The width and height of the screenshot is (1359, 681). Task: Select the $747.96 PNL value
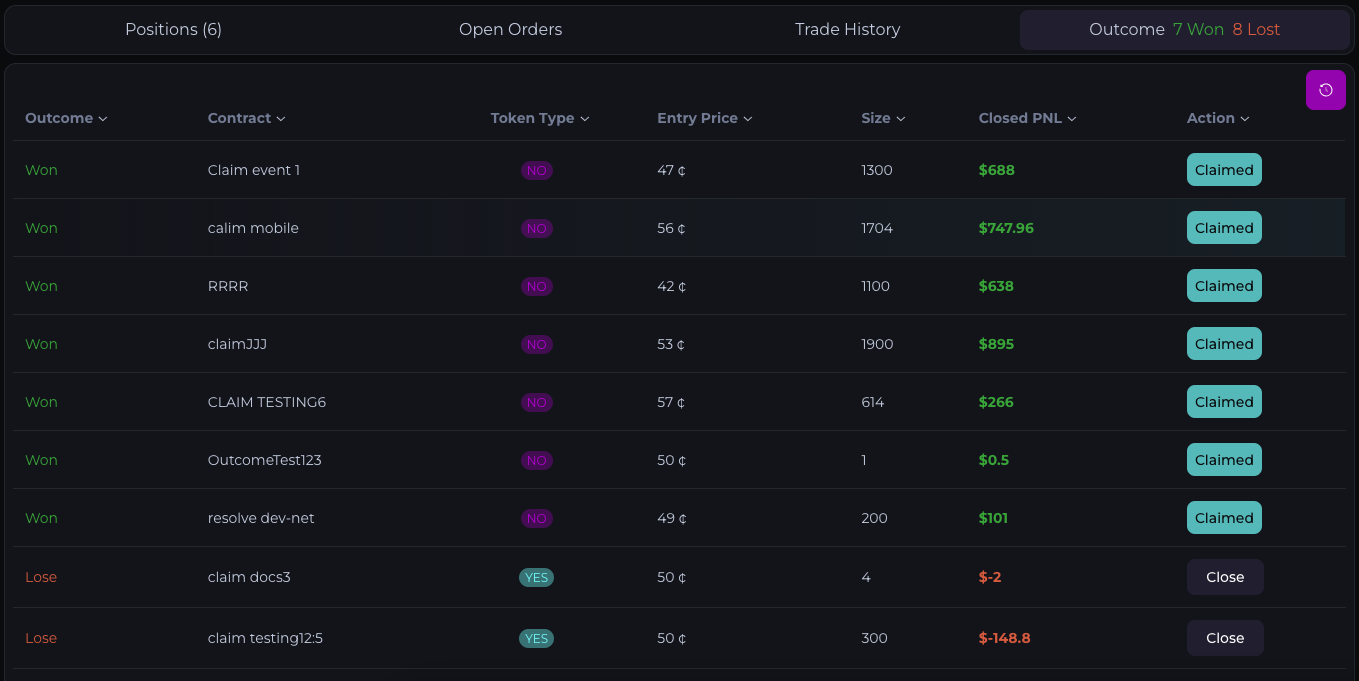tap(1006, 228)
